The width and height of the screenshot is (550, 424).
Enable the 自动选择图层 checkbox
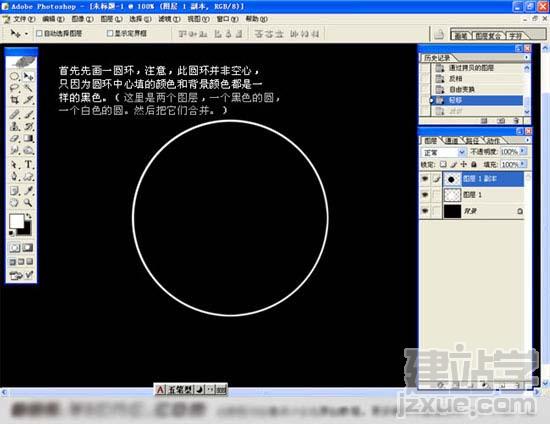click(x=39, y=33)
